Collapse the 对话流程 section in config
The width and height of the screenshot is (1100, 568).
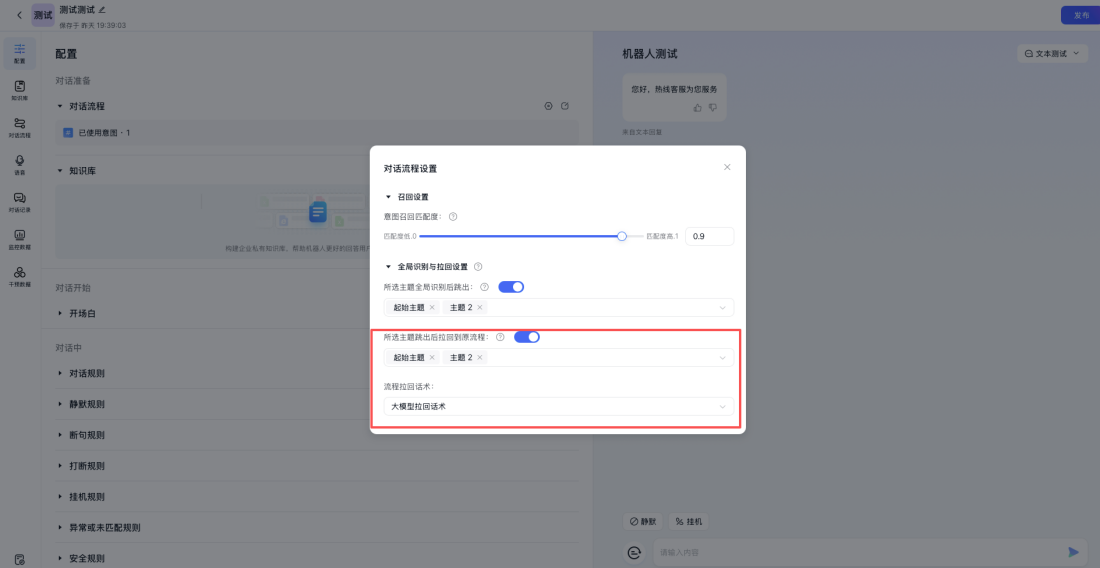pyautogui.click(x=60, y=106)
